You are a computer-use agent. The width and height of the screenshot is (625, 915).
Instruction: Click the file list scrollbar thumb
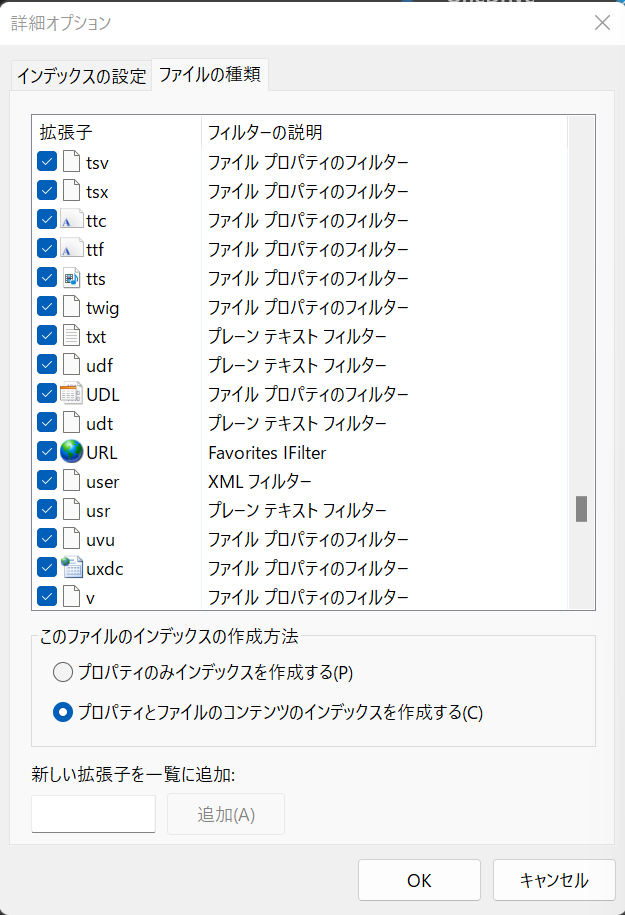581,509
